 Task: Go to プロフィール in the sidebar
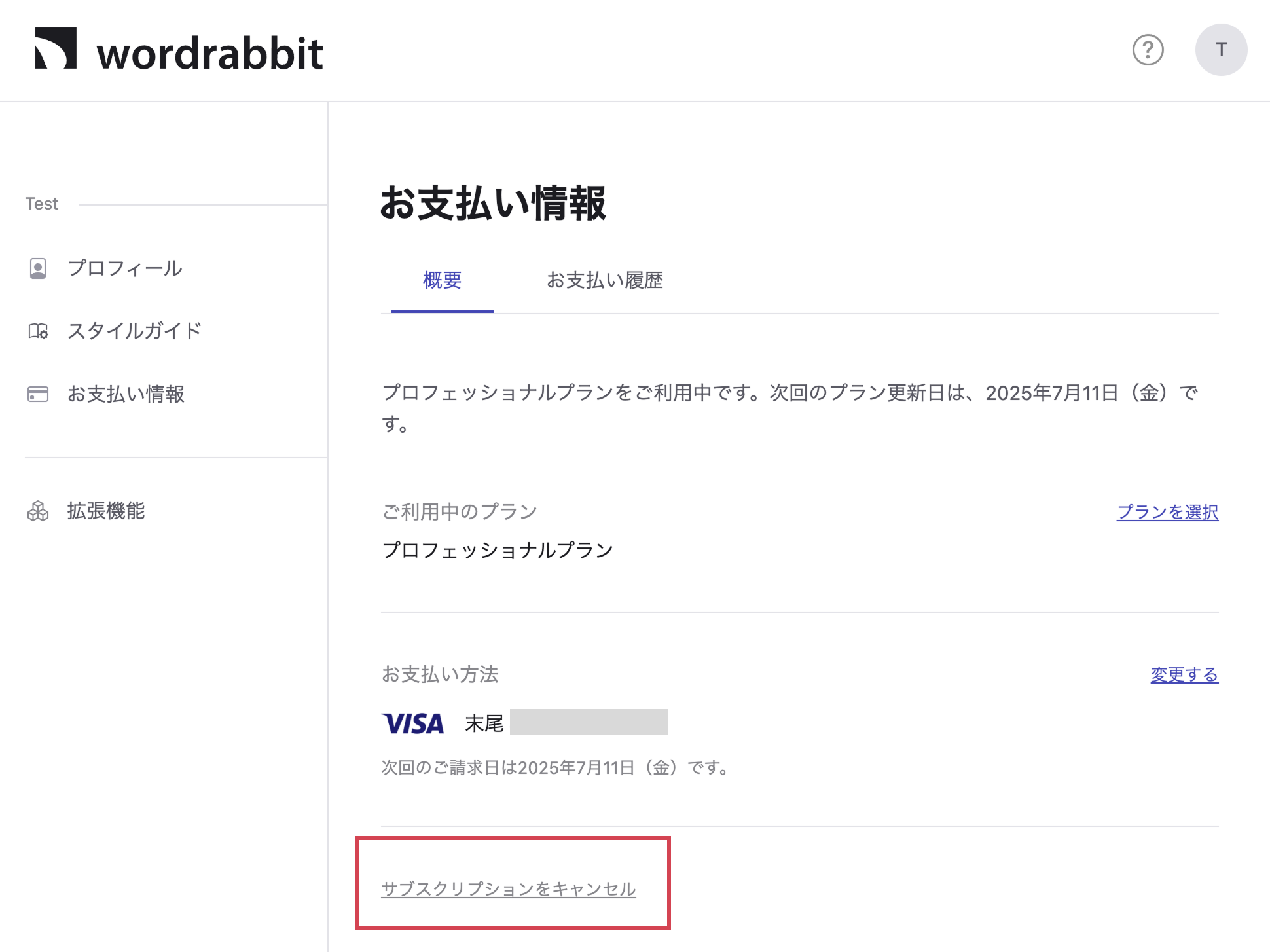pyautogui.click(x=125, y=268)
